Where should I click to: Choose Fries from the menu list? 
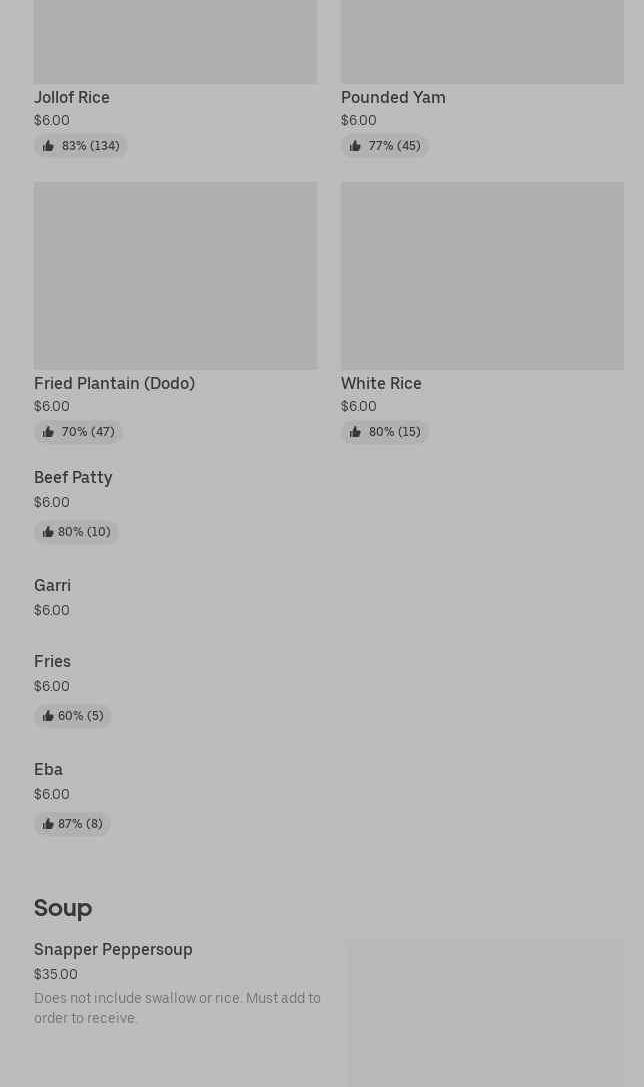[52, 662]
